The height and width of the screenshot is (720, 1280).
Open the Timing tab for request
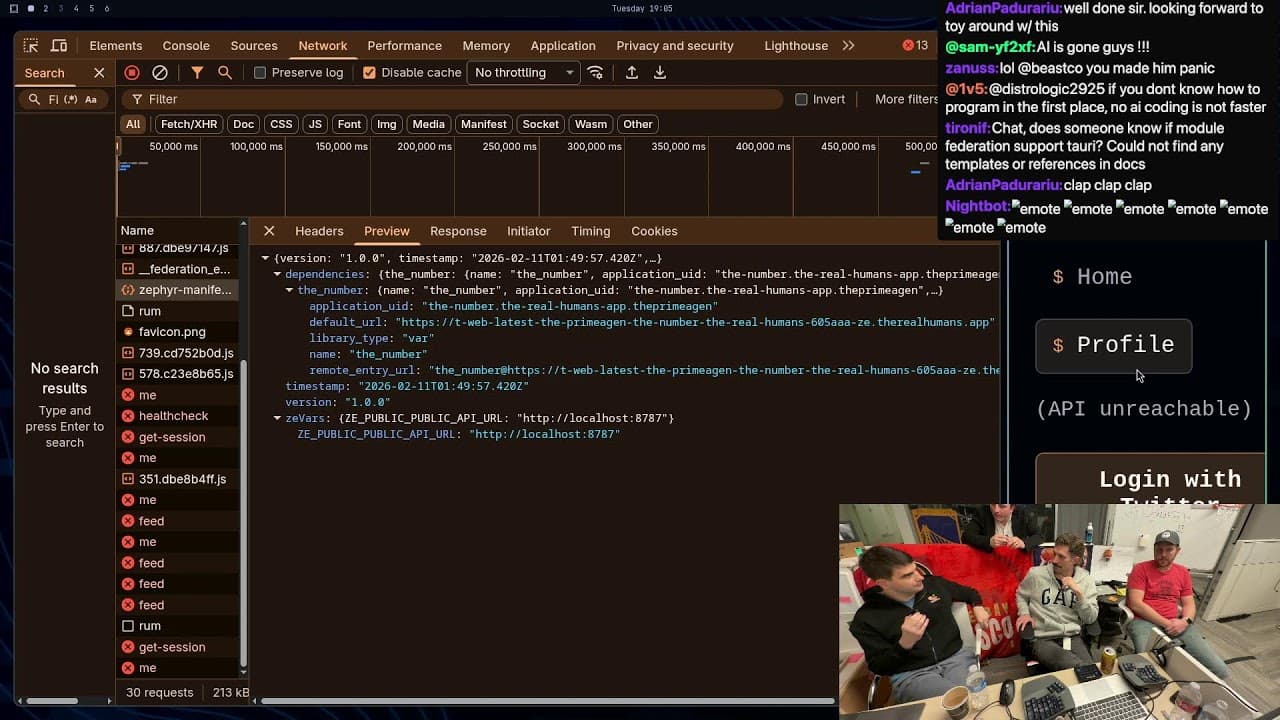coord(590,231)
